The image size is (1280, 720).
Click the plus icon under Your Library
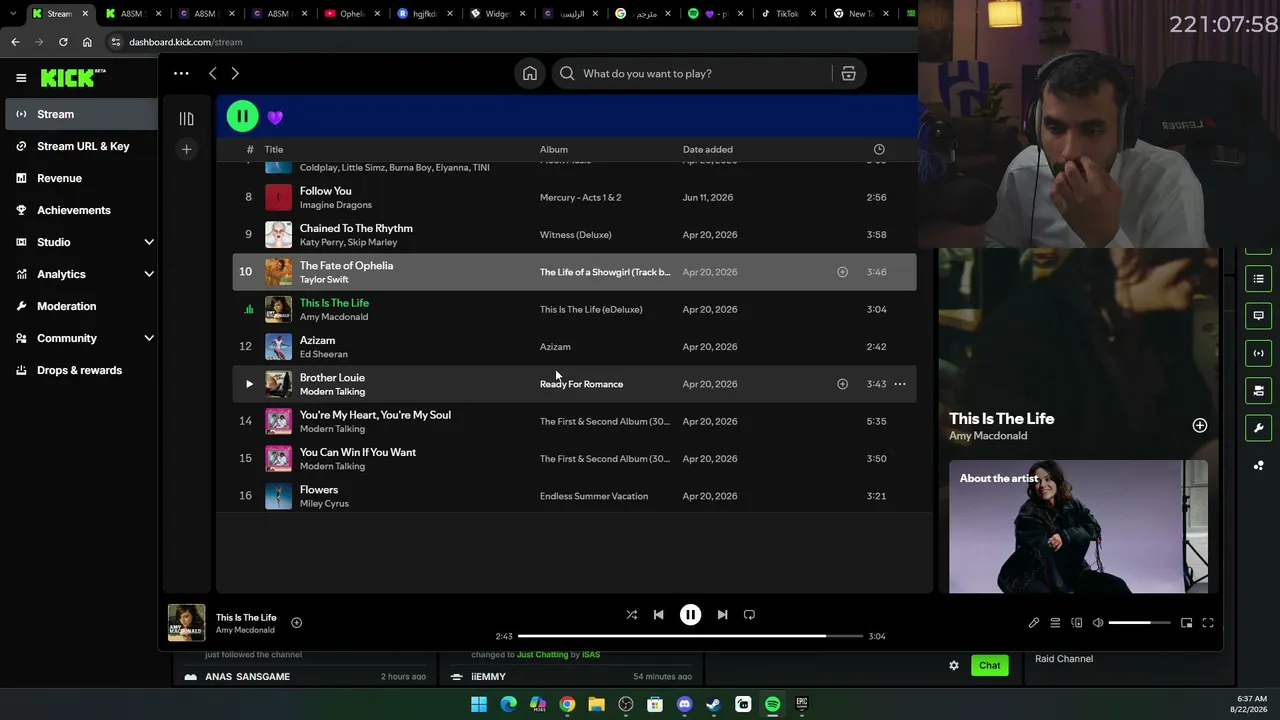point(186,149)
